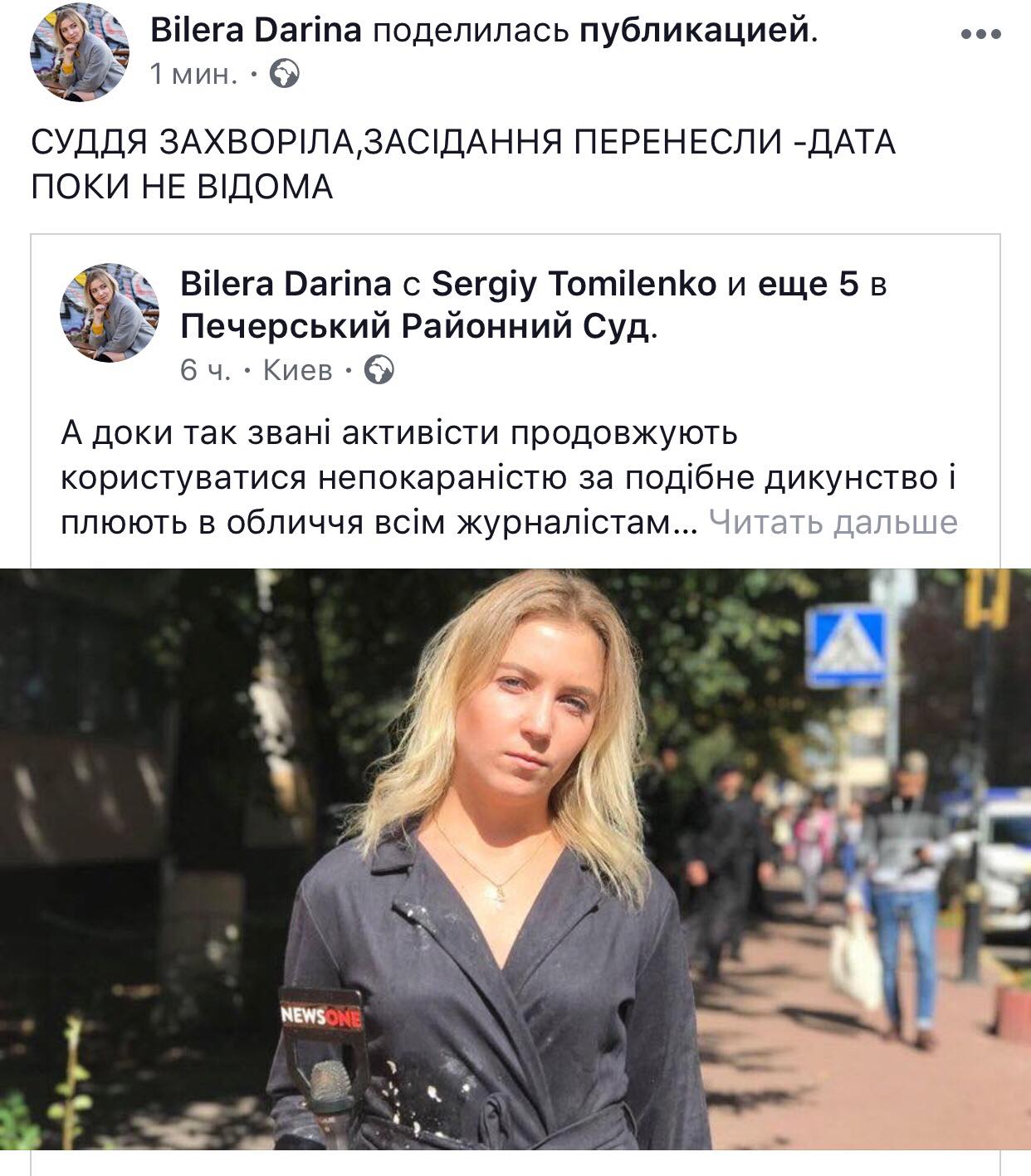Click the Киев location label
1031x1176 pixels.
(297, 369)
